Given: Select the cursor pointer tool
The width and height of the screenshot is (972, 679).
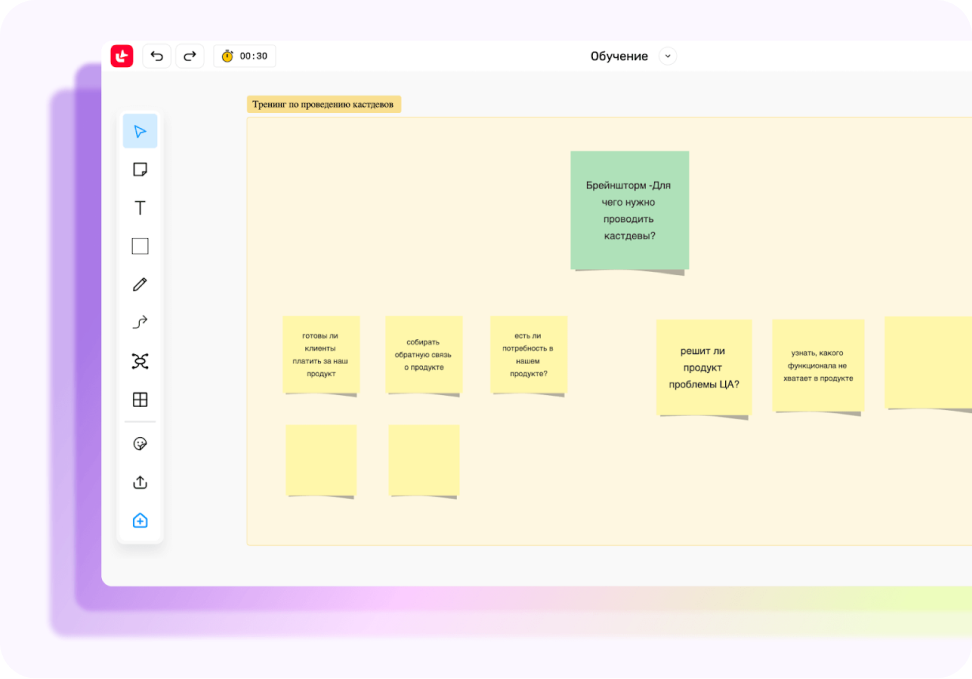Looking at the screenshot, I should click(140, 131).
